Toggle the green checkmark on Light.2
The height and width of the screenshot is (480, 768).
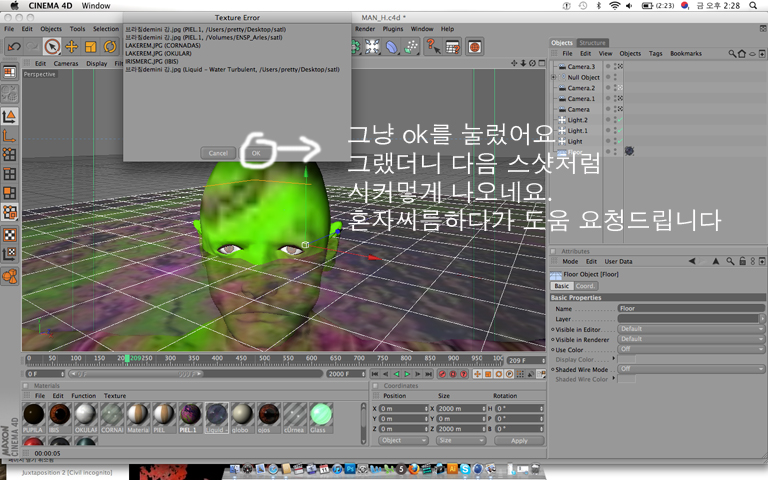pyautogui.click(x=620, y=120)
